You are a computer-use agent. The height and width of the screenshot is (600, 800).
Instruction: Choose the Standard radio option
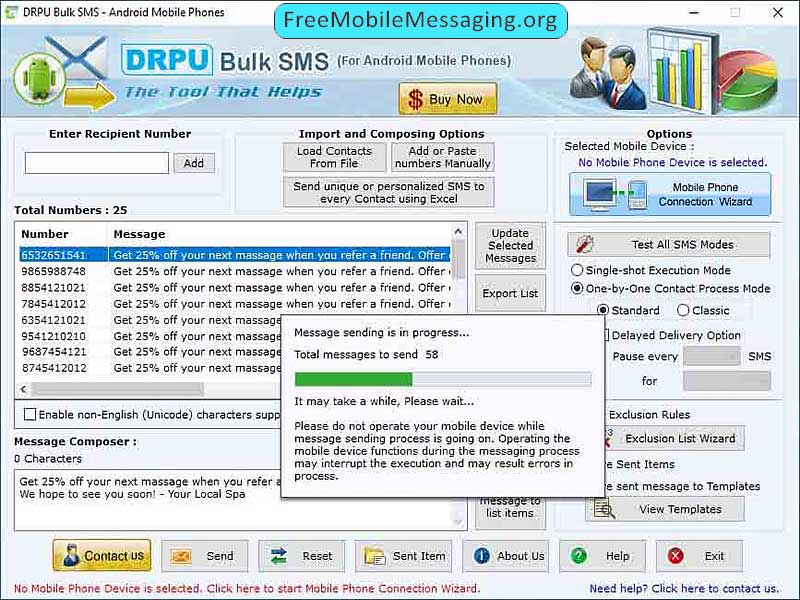click(x=603, y=310)
